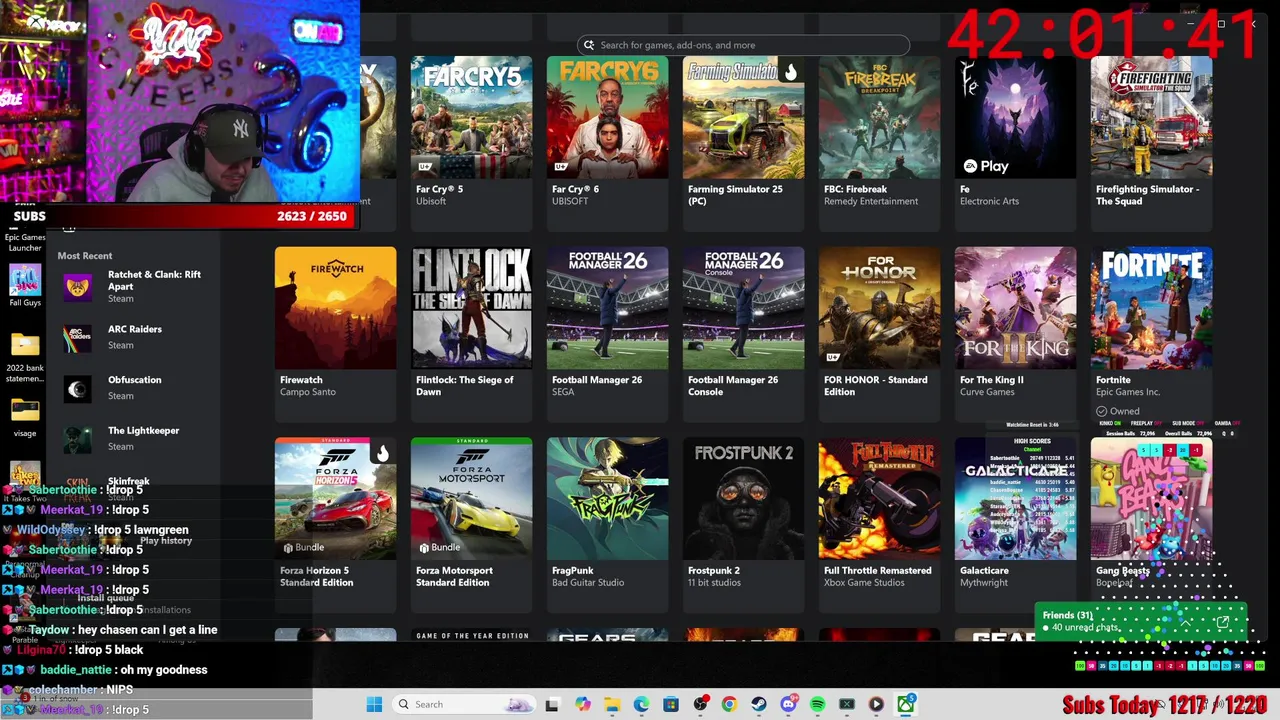Open Play history in the sidebar

(166, 541)
